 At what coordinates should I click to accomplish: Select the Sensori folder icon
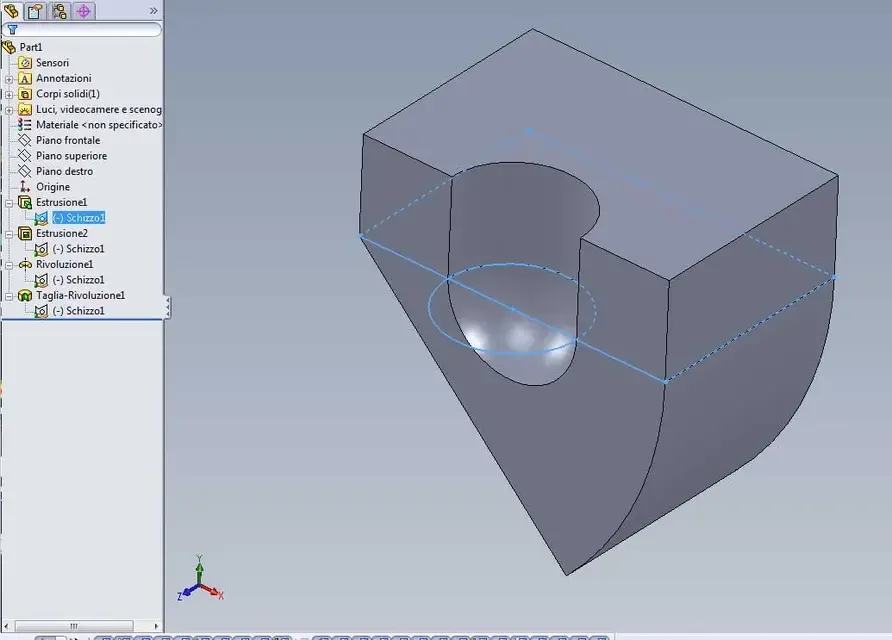24,63
